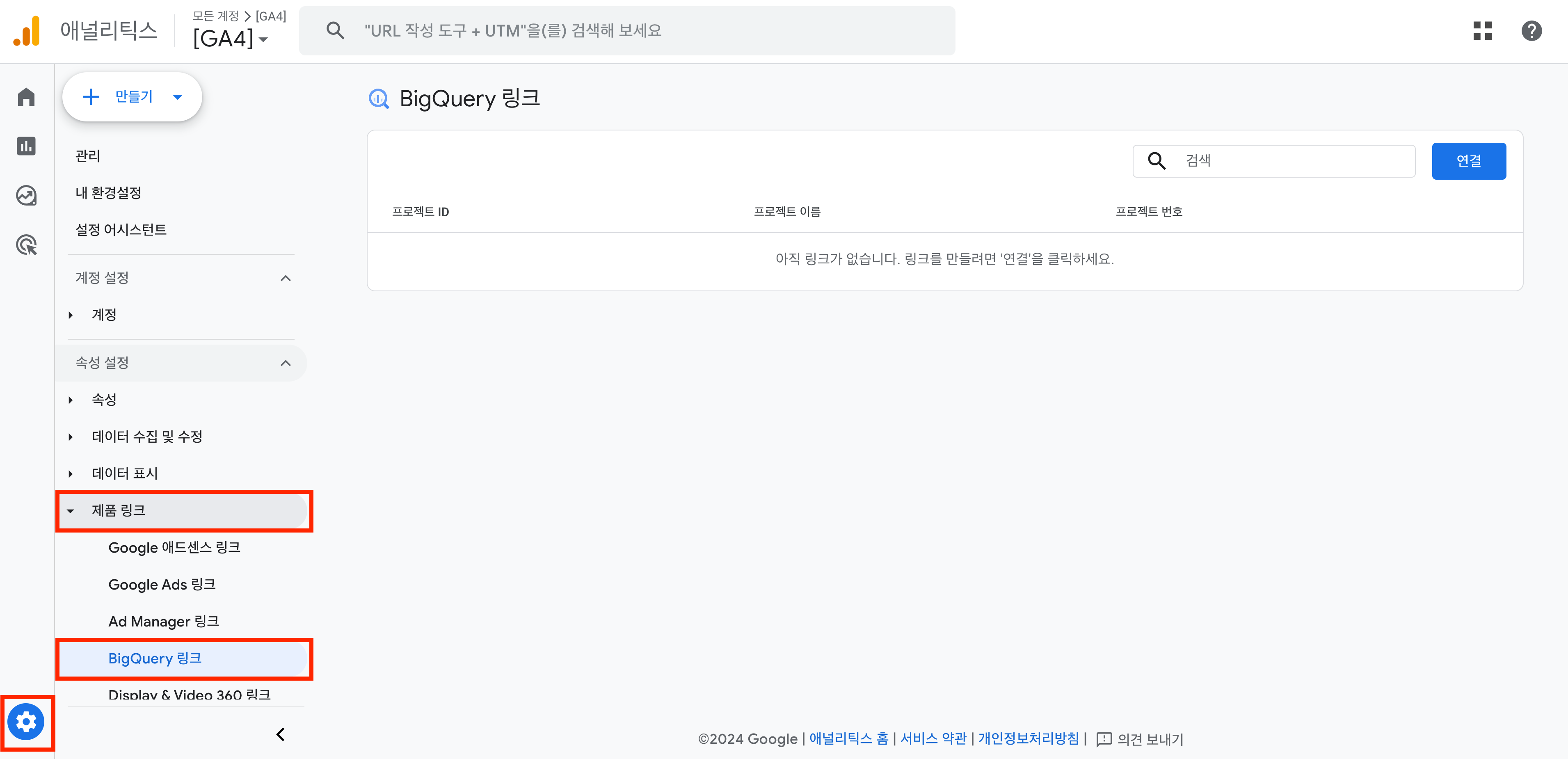Click the BigQuery icon beside page title
The height and width of the screenshot is (759, 1568).
coord(379,98)
